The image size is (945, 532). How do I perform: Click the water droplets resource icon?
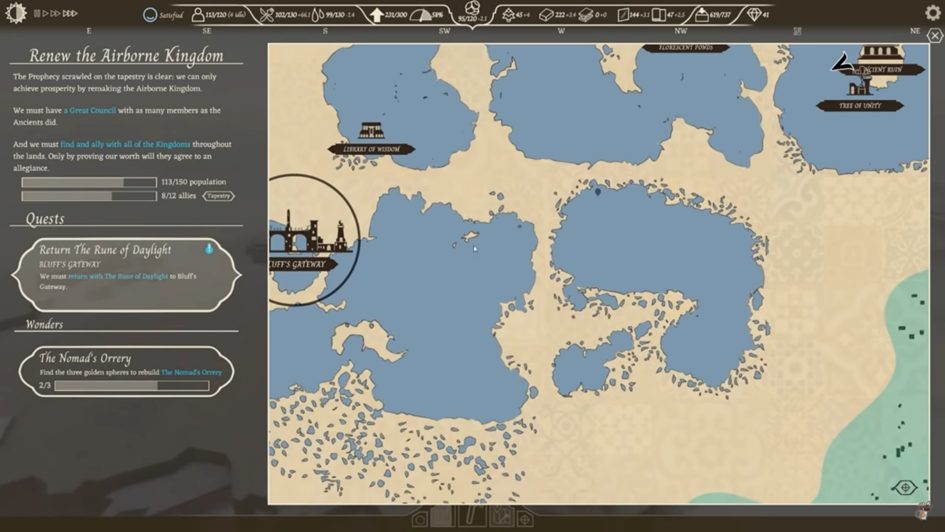pyautogui.click(x=318, y=14)
